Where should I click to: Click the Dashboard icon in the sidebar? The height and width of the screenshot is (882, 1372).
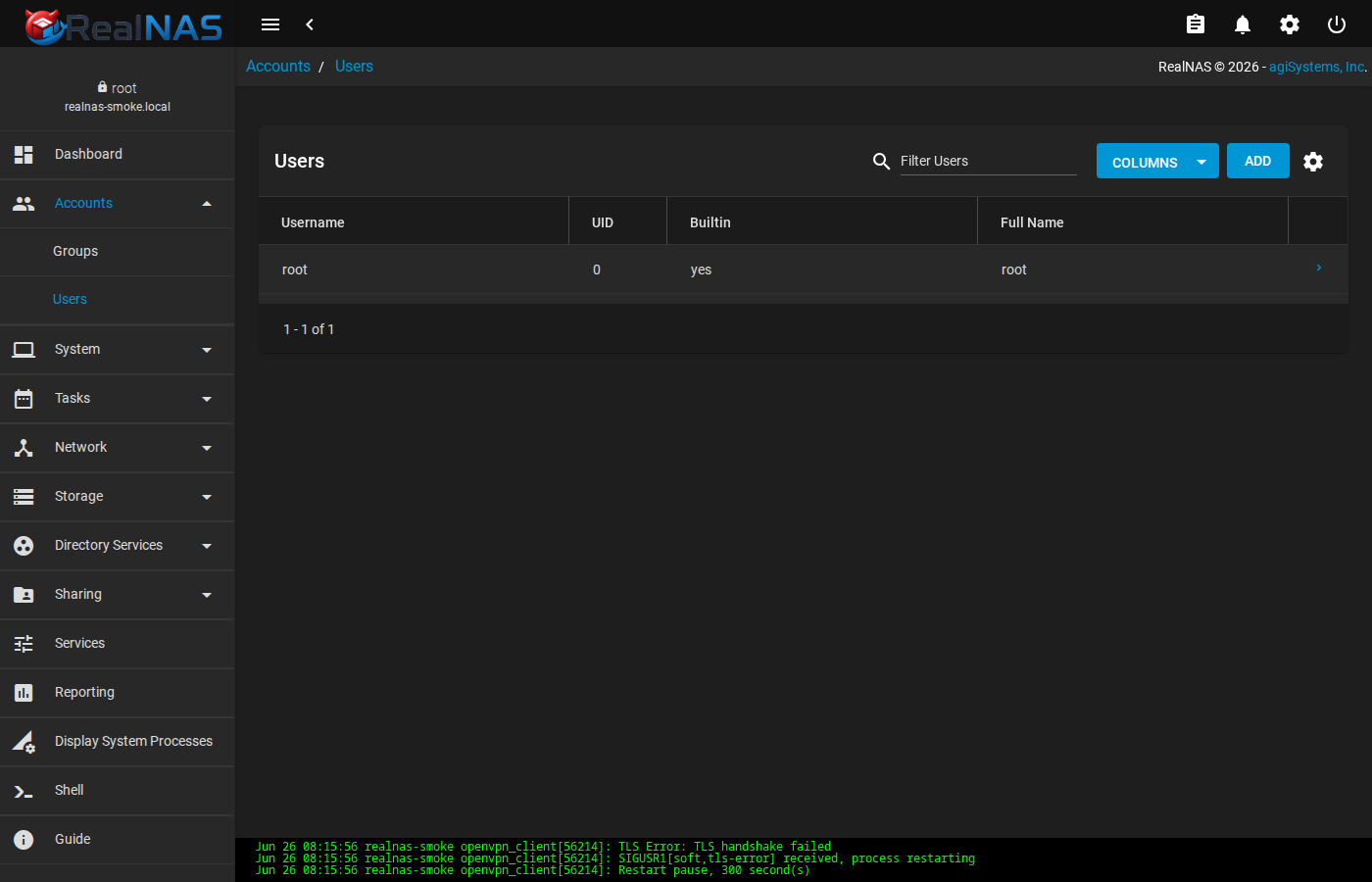coord(24,154)
